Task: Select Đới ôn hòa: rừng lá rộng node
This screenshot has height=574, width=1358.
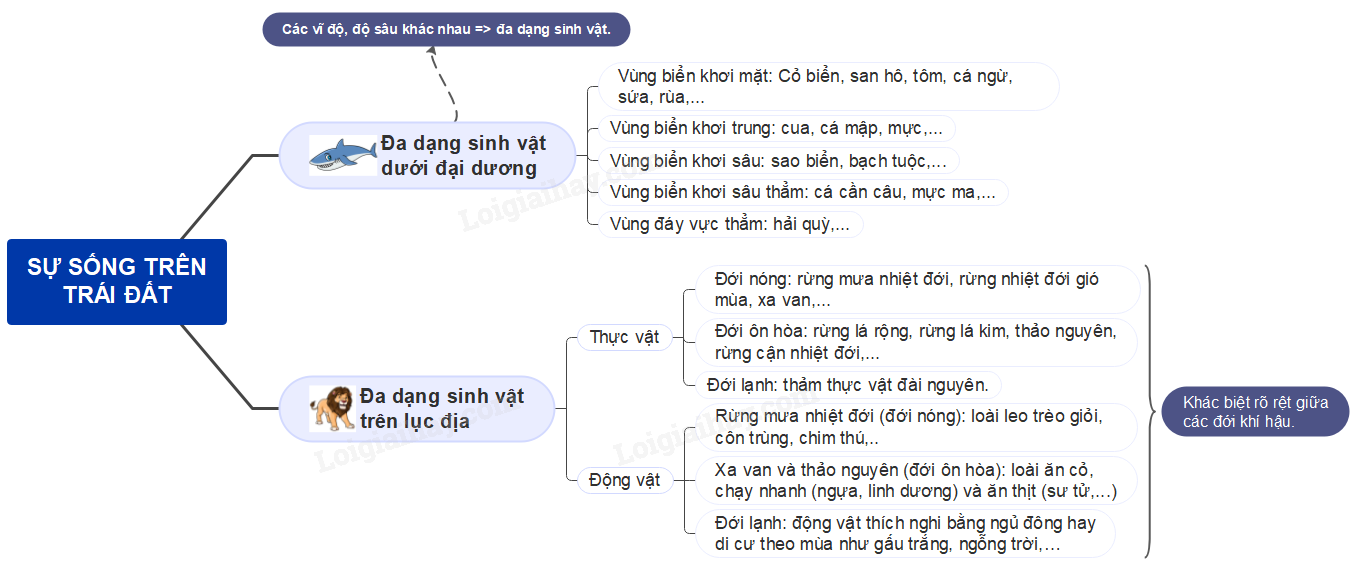Action: (x=914, y=341)
